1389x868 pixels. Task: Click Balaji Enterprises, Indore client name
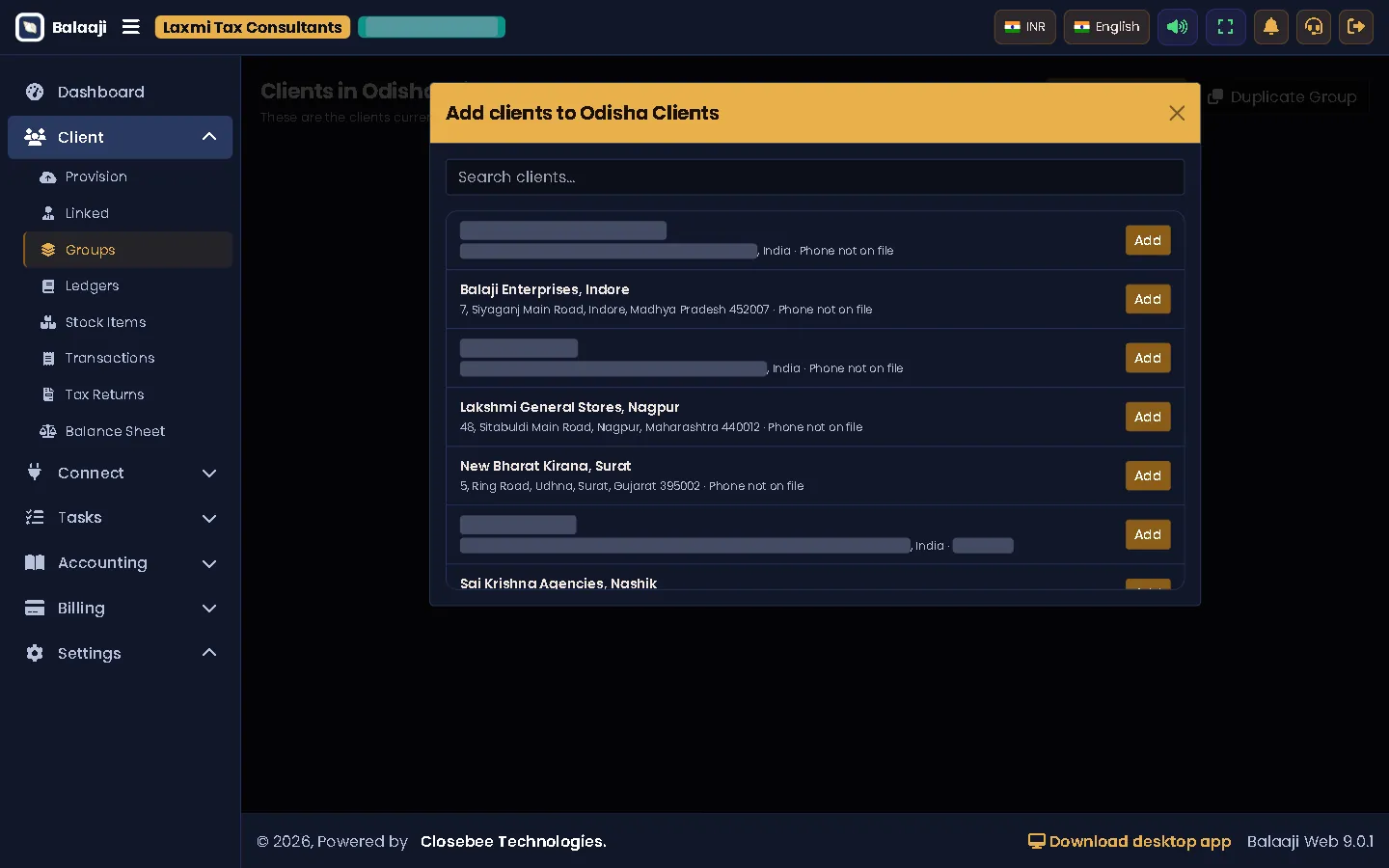(x=544, y=289)
